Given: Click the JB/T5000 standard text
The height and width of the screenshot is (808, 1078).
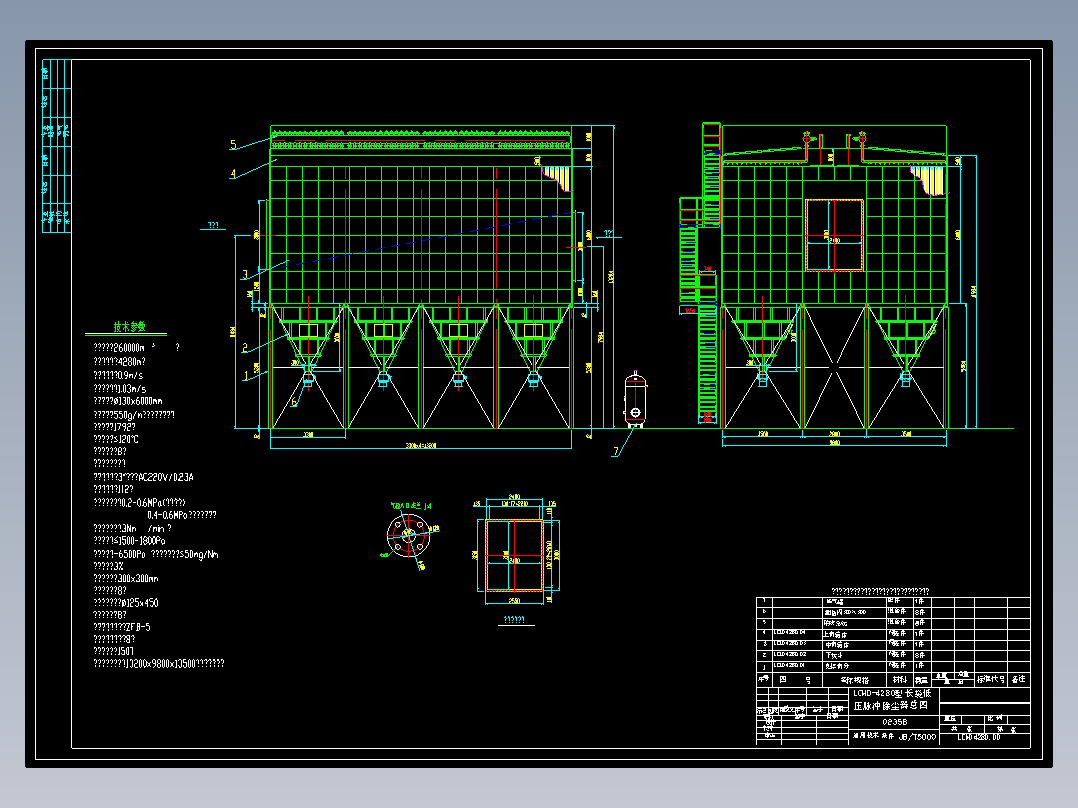Looking at the screenshot, I should click(x=916, y=736).
